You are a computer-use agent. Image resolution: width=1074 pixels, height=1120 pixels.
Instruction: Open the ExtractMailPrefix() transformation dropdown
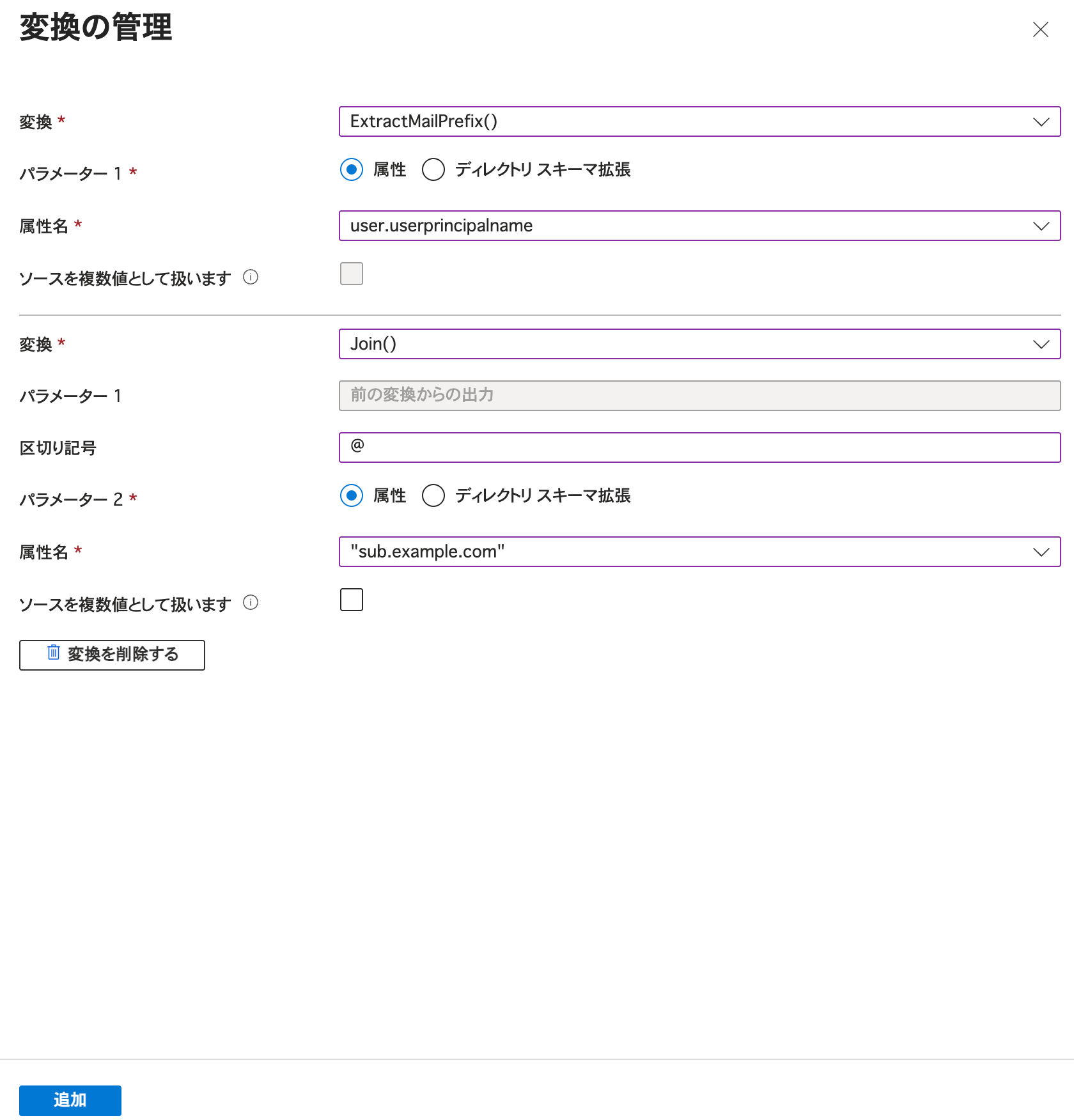point(699,121)
